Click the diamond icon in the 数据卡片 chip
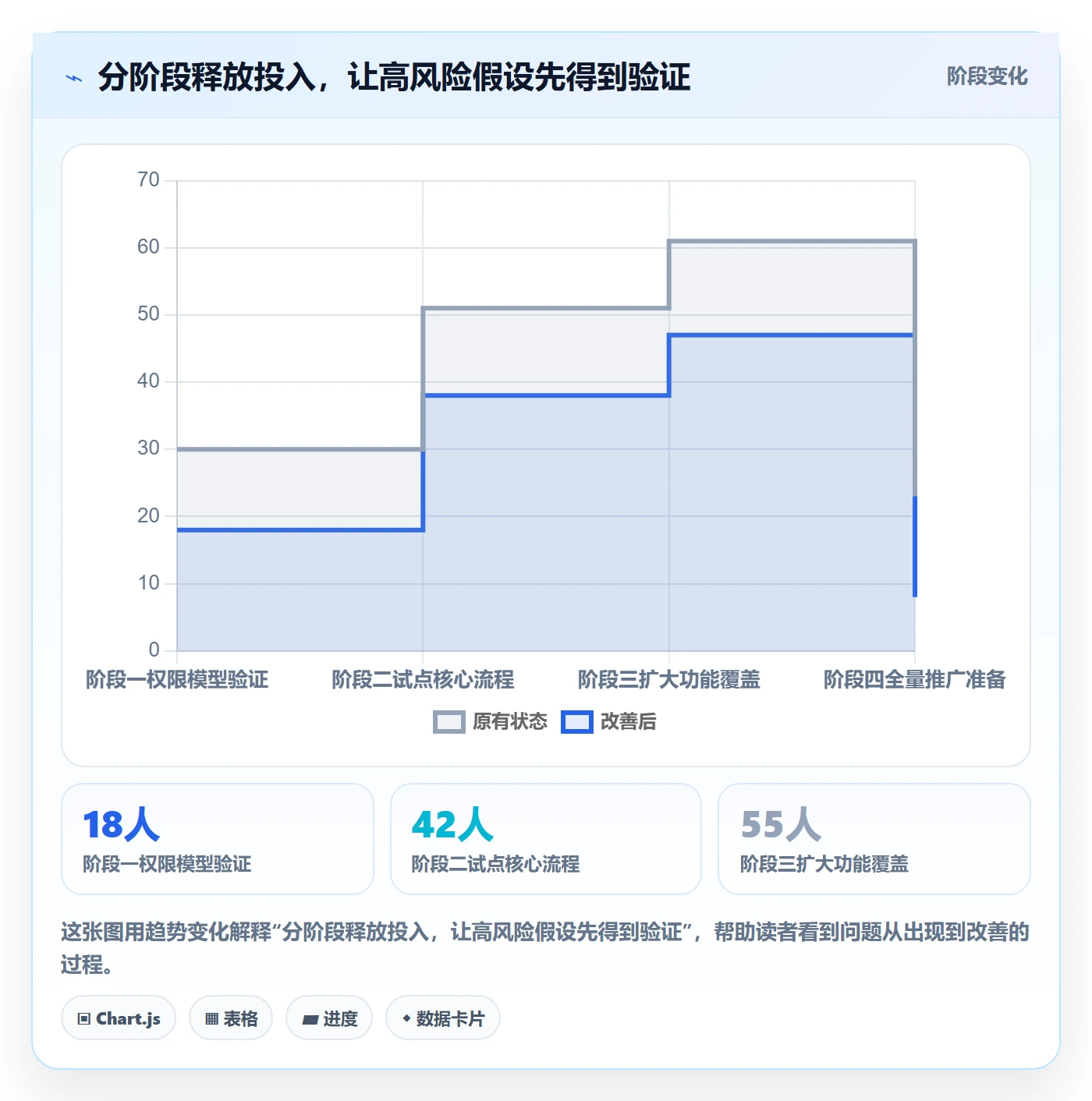 coord(406,1018)
